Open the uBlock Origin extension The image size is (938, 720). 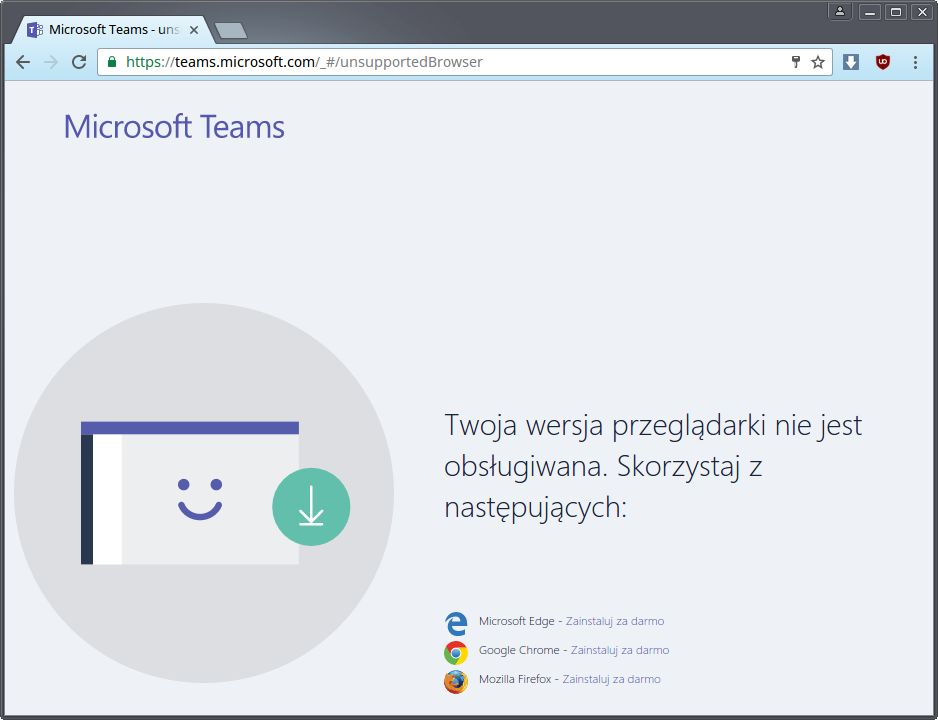pyautogui.click(x=882, y=62)
